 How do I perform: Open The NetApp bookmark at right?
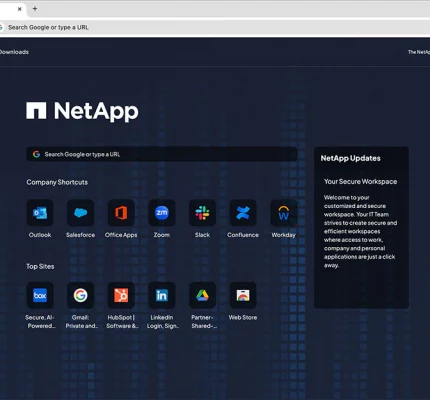pyautogui.click(x=419, y=52)
